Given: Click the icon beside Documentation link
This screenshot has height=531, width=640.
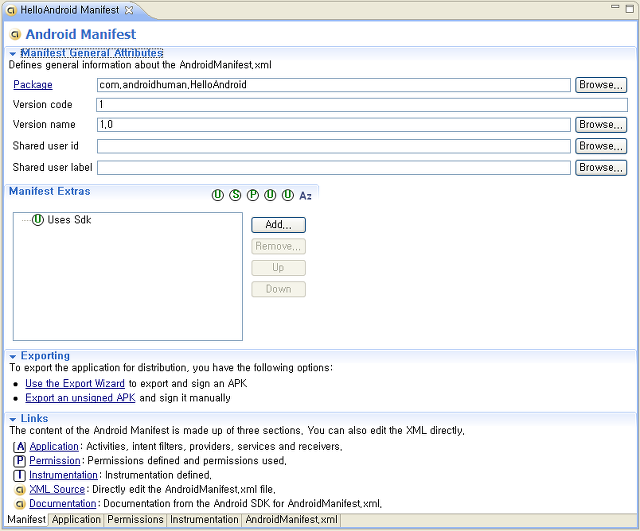Looking at the screenshot, I should point(20,504).
